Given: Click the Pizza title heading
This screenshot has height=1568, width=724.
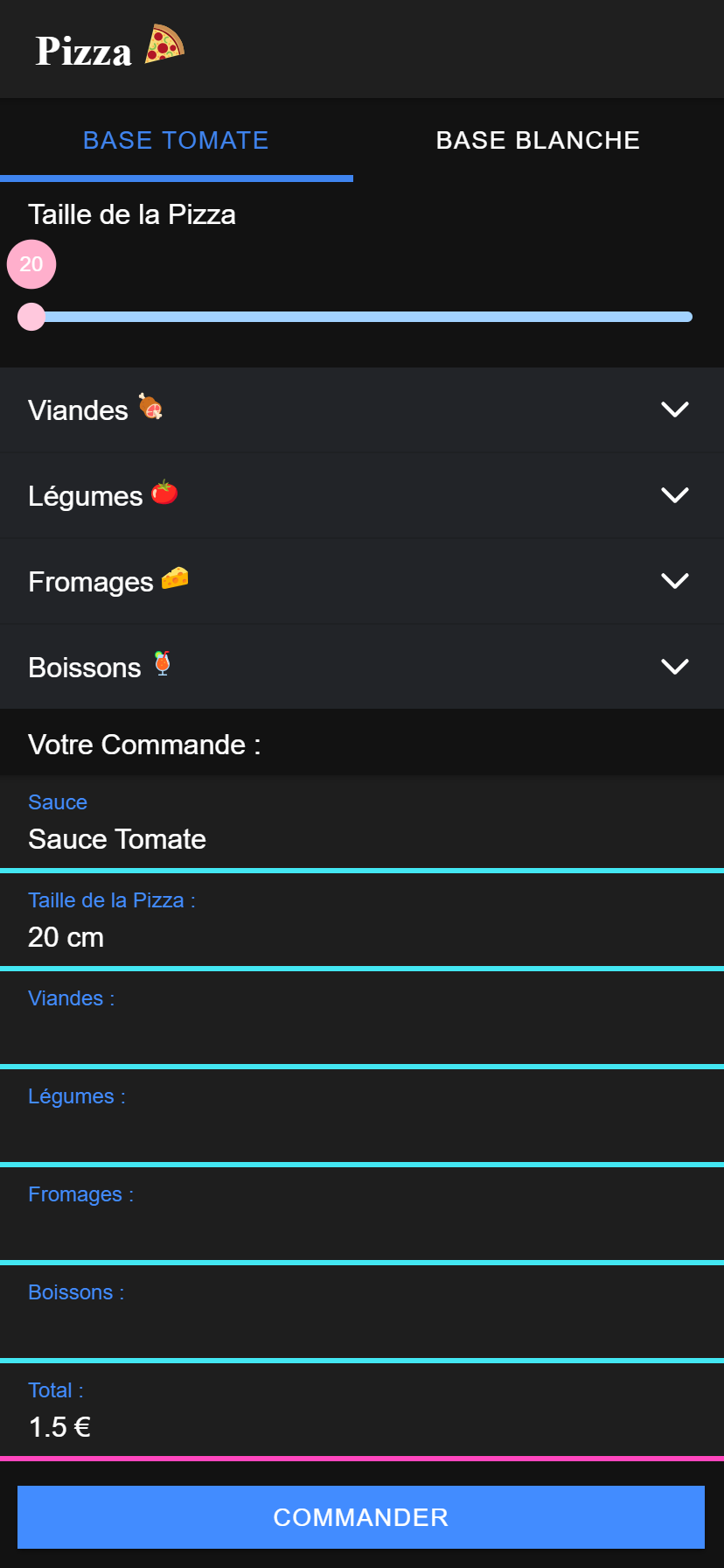Looking at the screenshot, I should (84, 51).
